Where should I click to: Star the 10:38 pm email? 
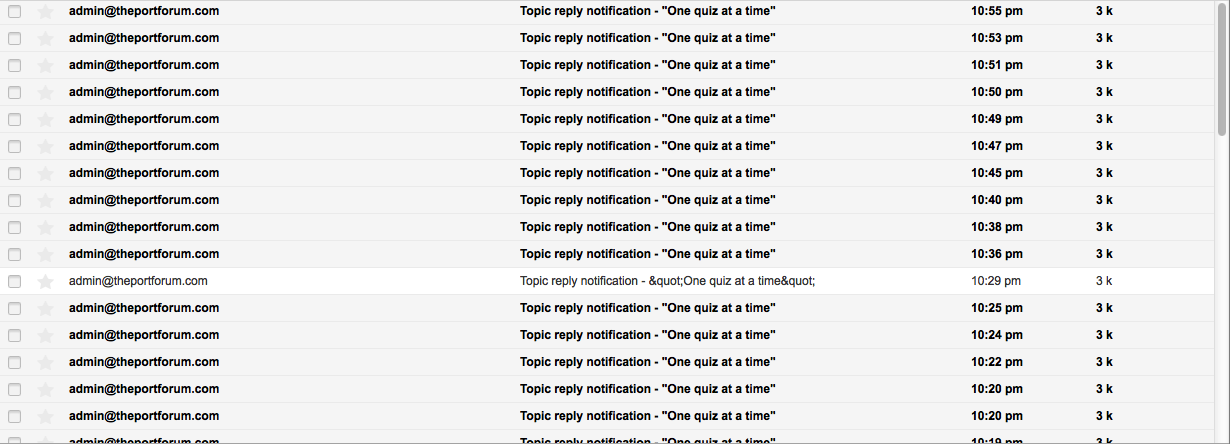tap(44, 228)
